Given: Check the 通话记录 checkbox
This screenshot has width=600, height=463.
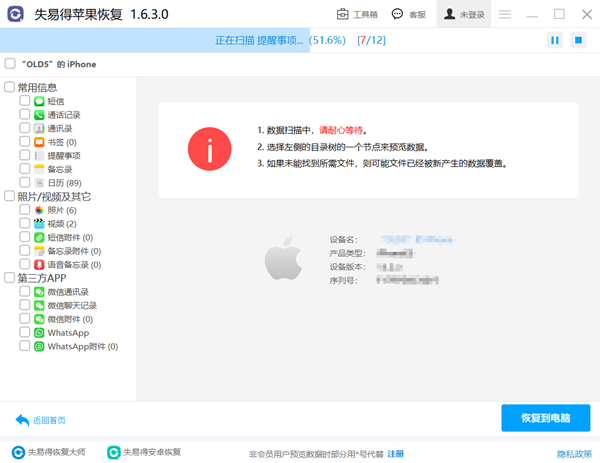Looking at the screenshot, I should coord(24,114).
